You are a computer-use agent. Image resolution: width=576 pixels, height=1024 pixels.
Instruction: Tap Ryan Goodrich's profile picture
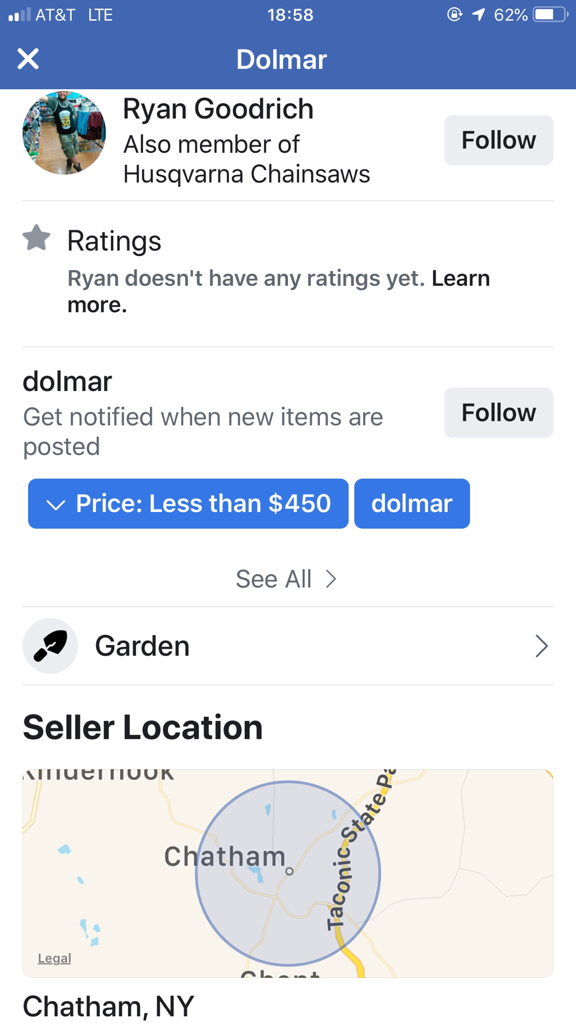click(x=64, y=133)
